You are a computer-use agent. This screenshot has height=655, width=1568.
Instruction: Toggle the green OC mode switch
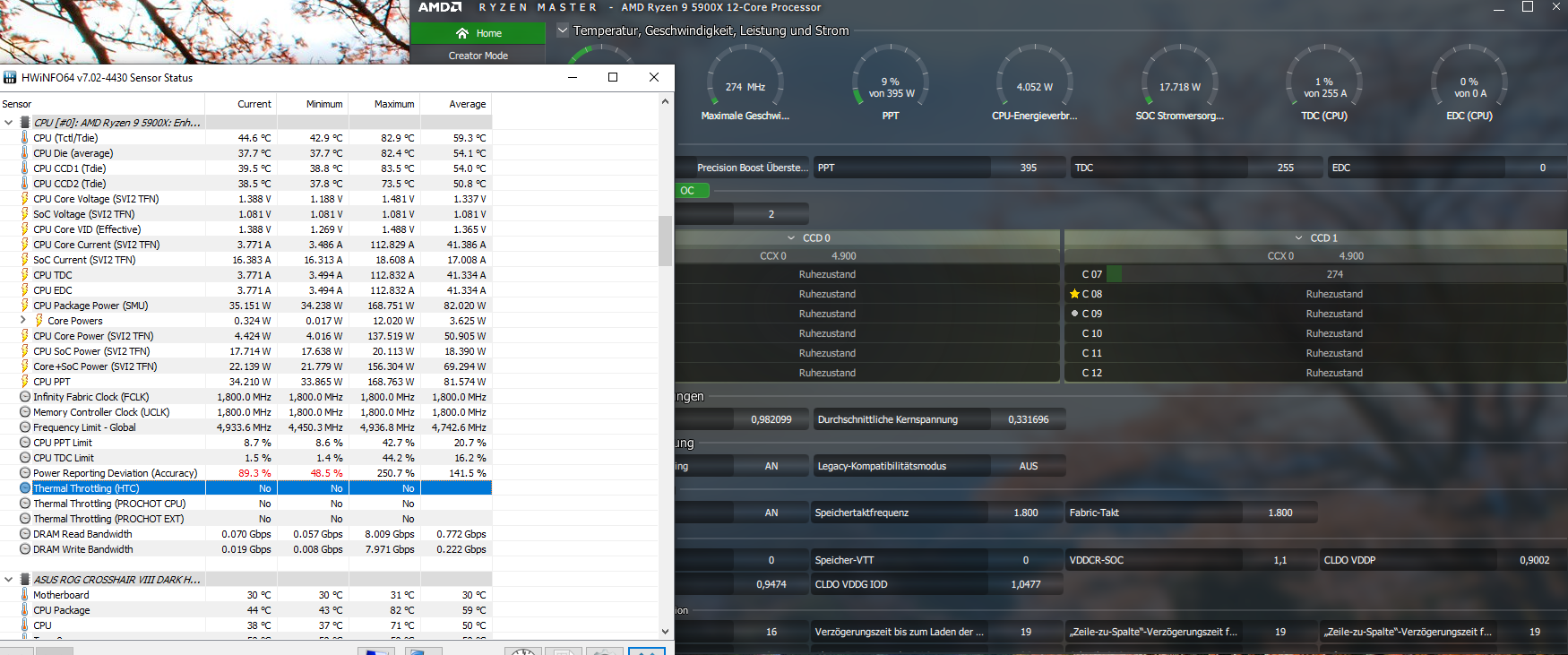click(x=692, y=190)
